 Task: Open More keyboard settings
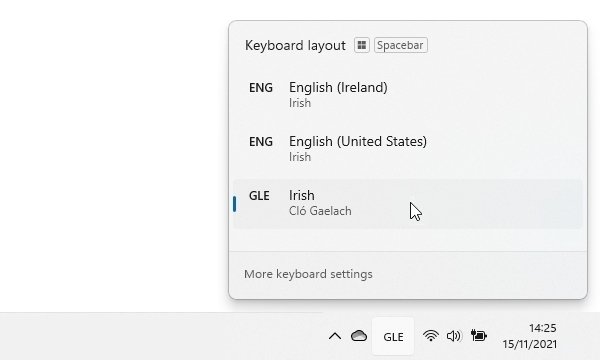tap(308, 274)
